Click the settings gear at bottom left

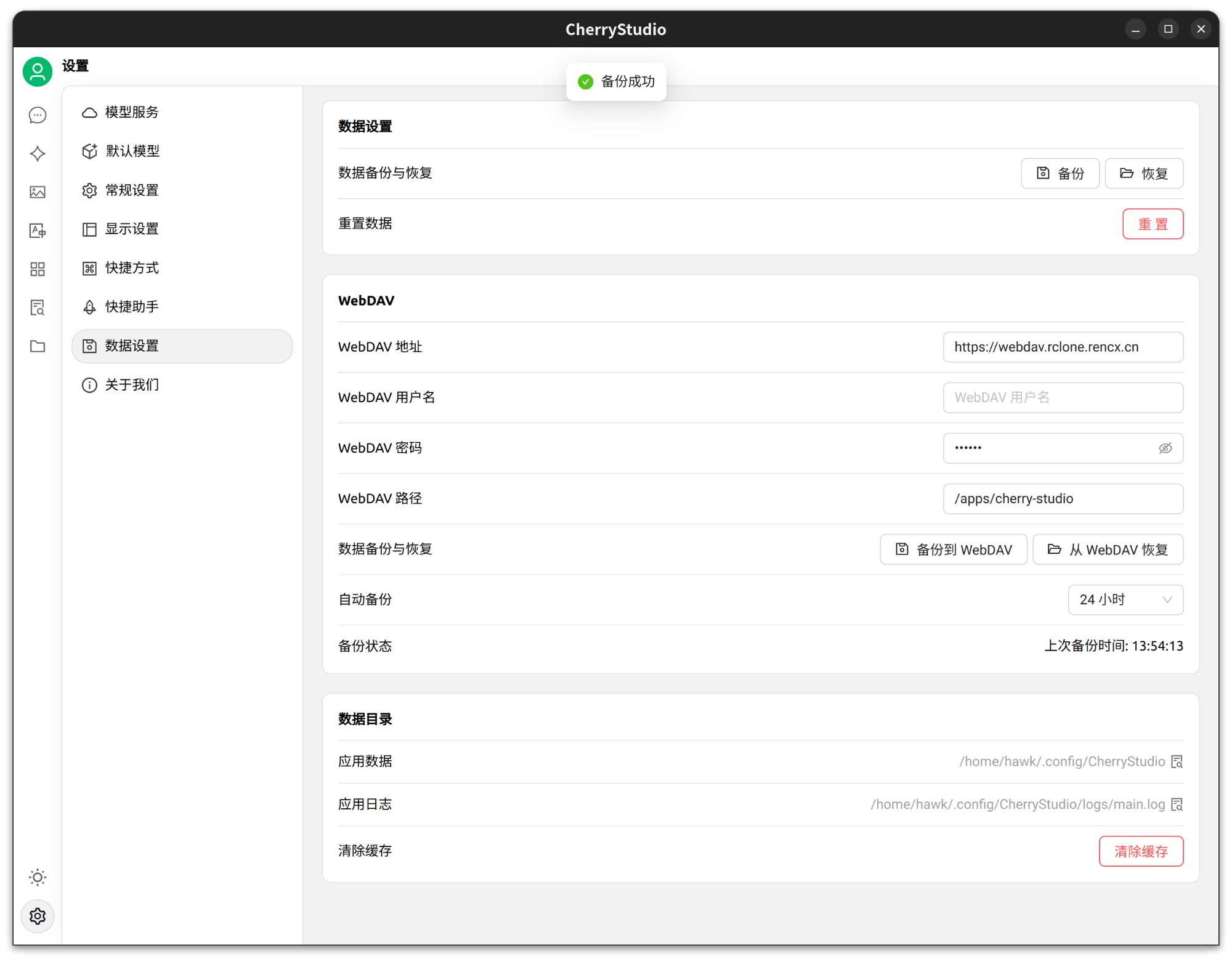click(37, 916)
